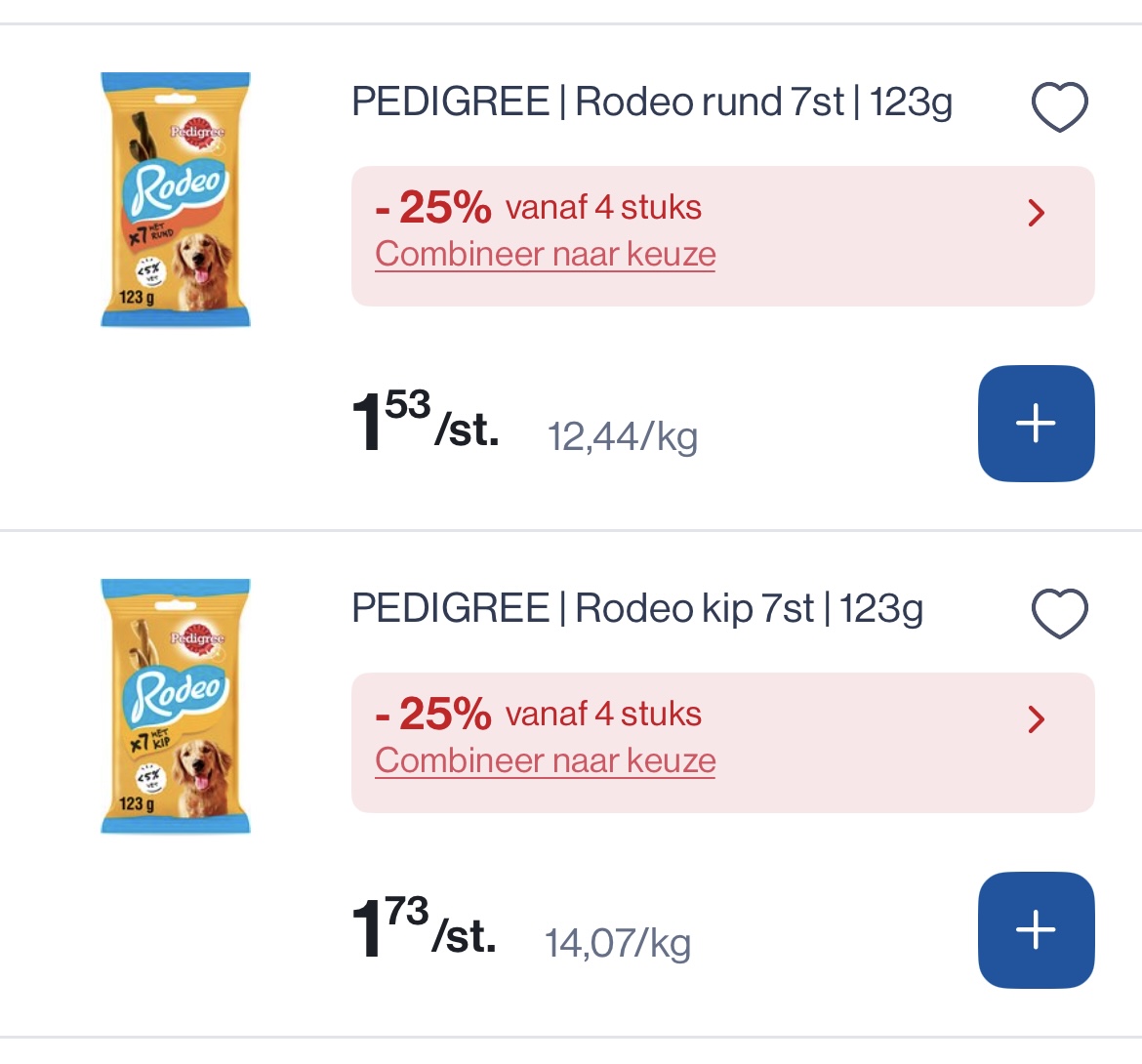Follow the Combineer naar keuze link under Rodeo kip
The height and width of the screenshot is (1064, 1142).
click(545, 759)
